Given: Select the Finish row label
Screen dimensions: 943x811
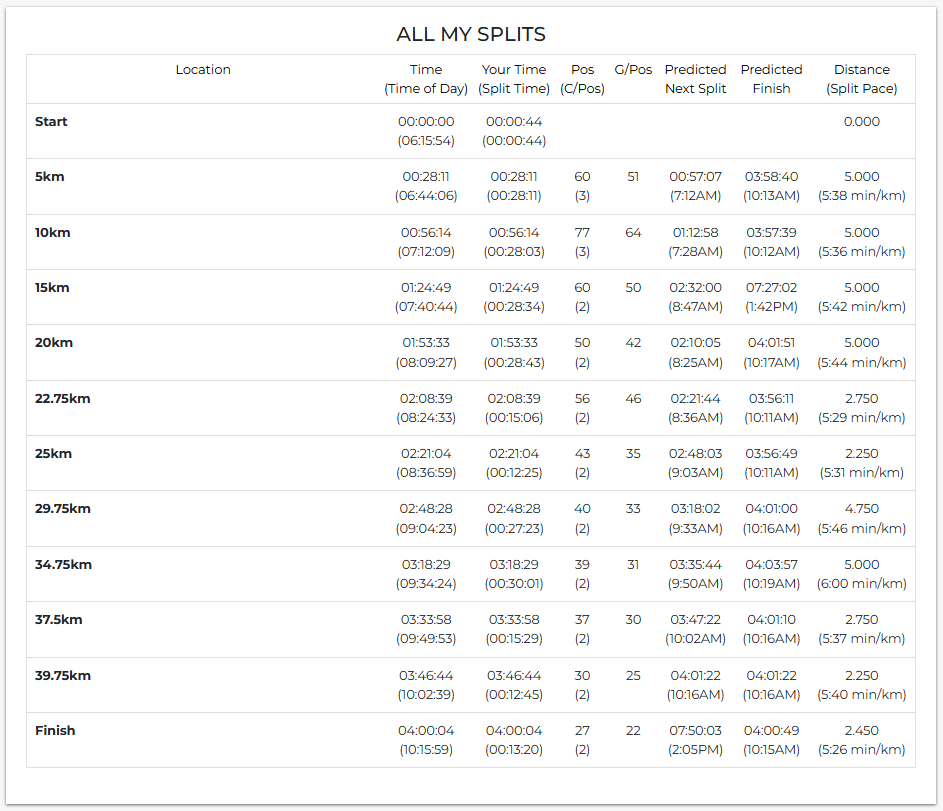Looking at the screenshot, I should pyautogui.click(x=55, y=731).
